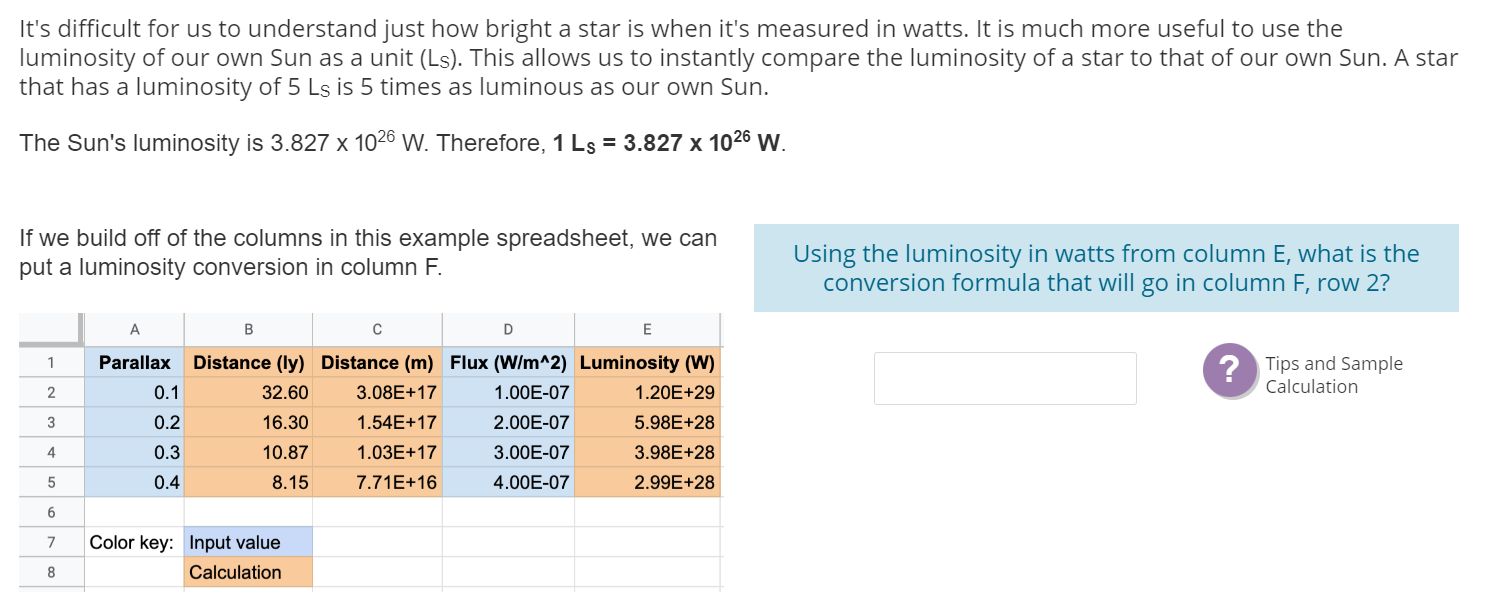Viewport: 1509px width, 613px height.
Task: Select row number 7 in the spreadsheet
Action: [50, 542]
